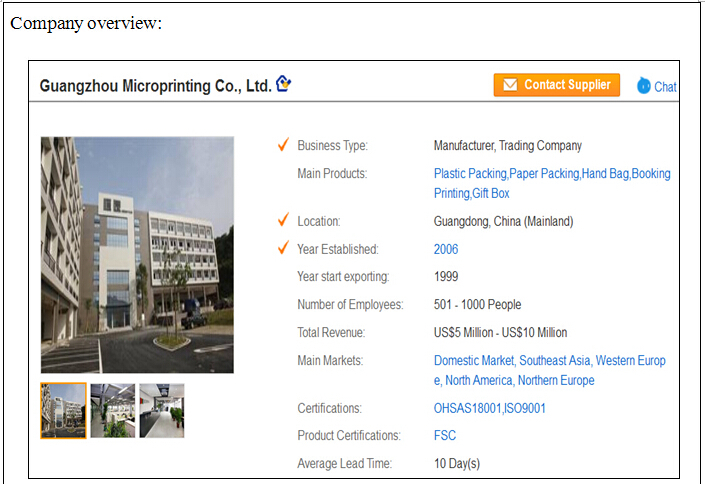This screenshot has width=705, height=484.
Task: Click the envelope icon on Contact Supplier
Action: pyautogui.click(x=510, y=85)
